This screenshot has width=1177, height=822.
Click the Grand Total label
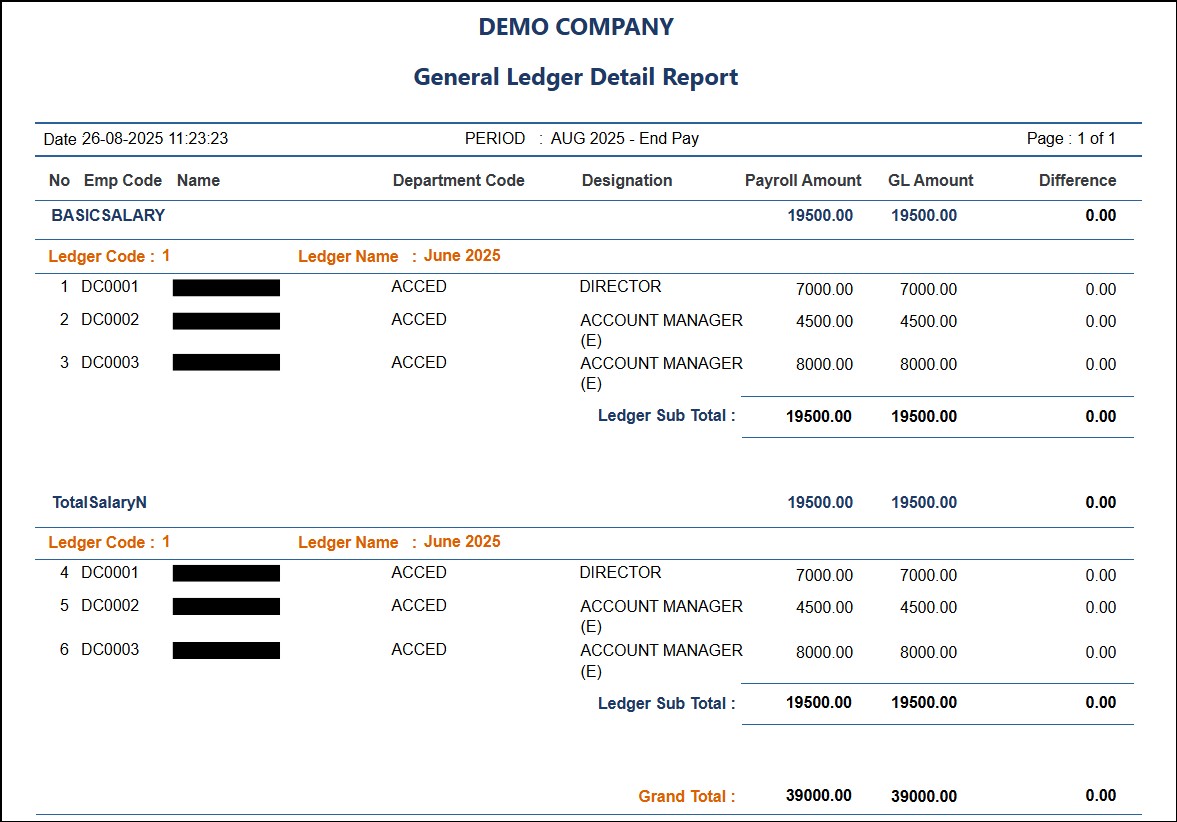pos(687,797)
